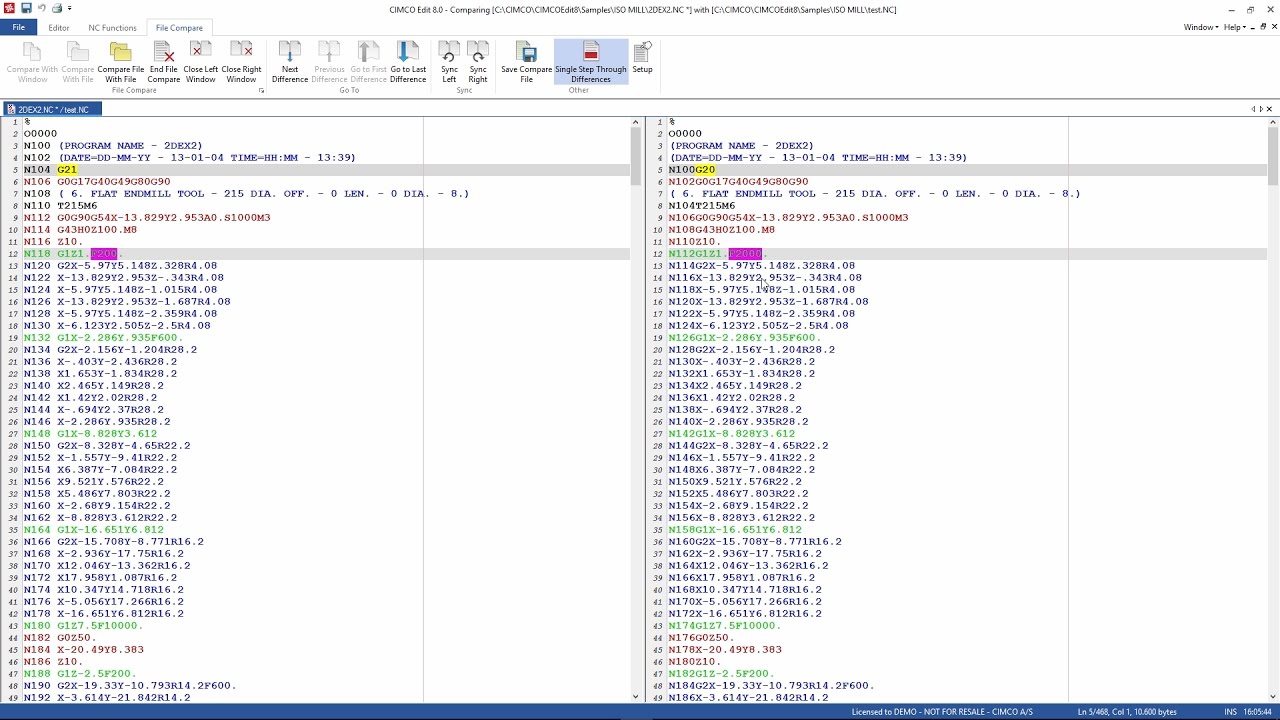Click End File Compare

164,62
